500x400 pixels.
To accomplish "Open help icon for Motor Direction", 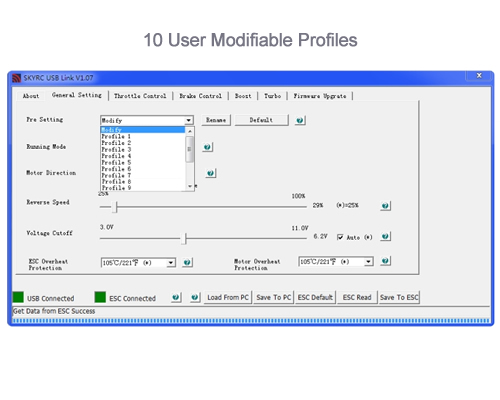I will point(210,173).
